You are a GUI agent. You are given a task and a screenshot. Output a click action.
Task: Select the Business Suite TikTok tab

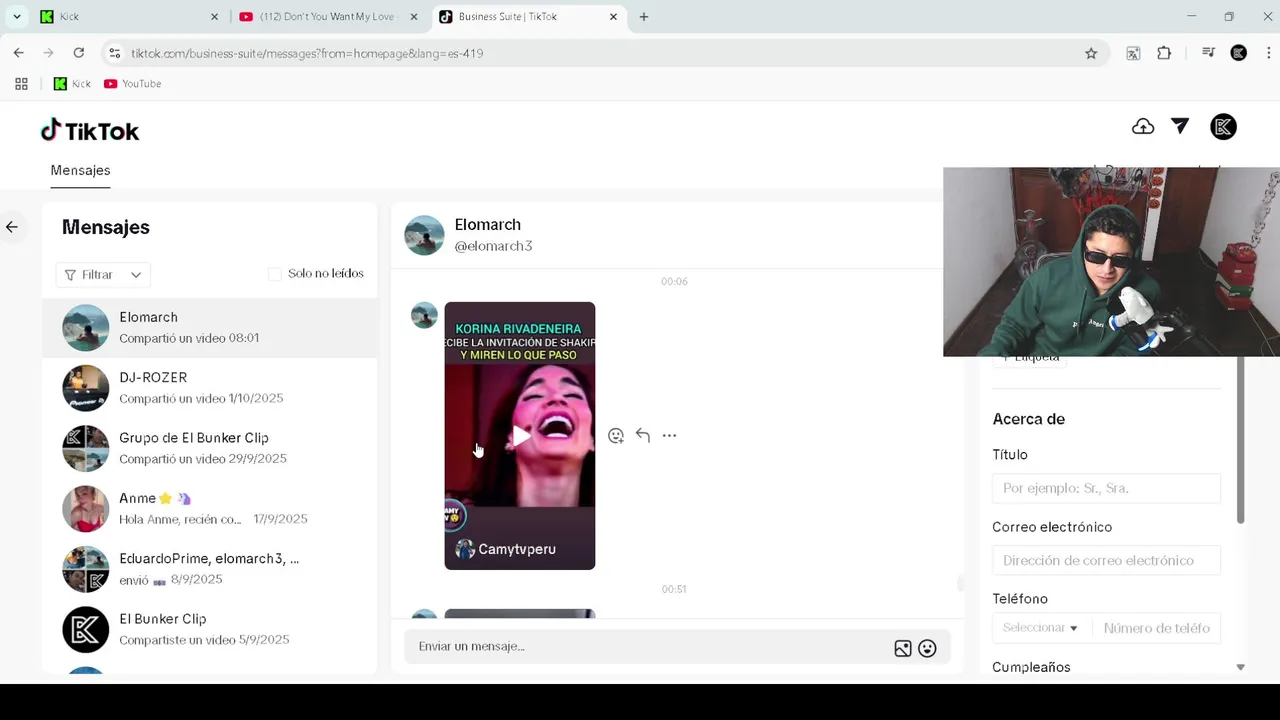tap(528, 17)
